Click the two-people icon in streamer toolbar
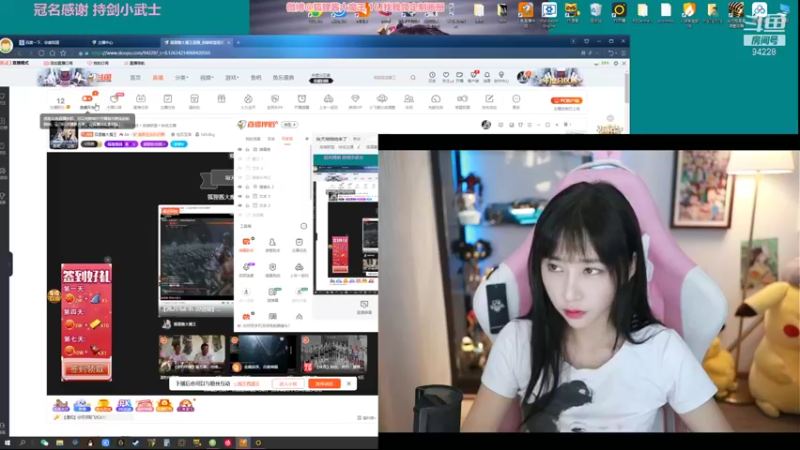This screenshot has width=800, height=450. [409, 98]
